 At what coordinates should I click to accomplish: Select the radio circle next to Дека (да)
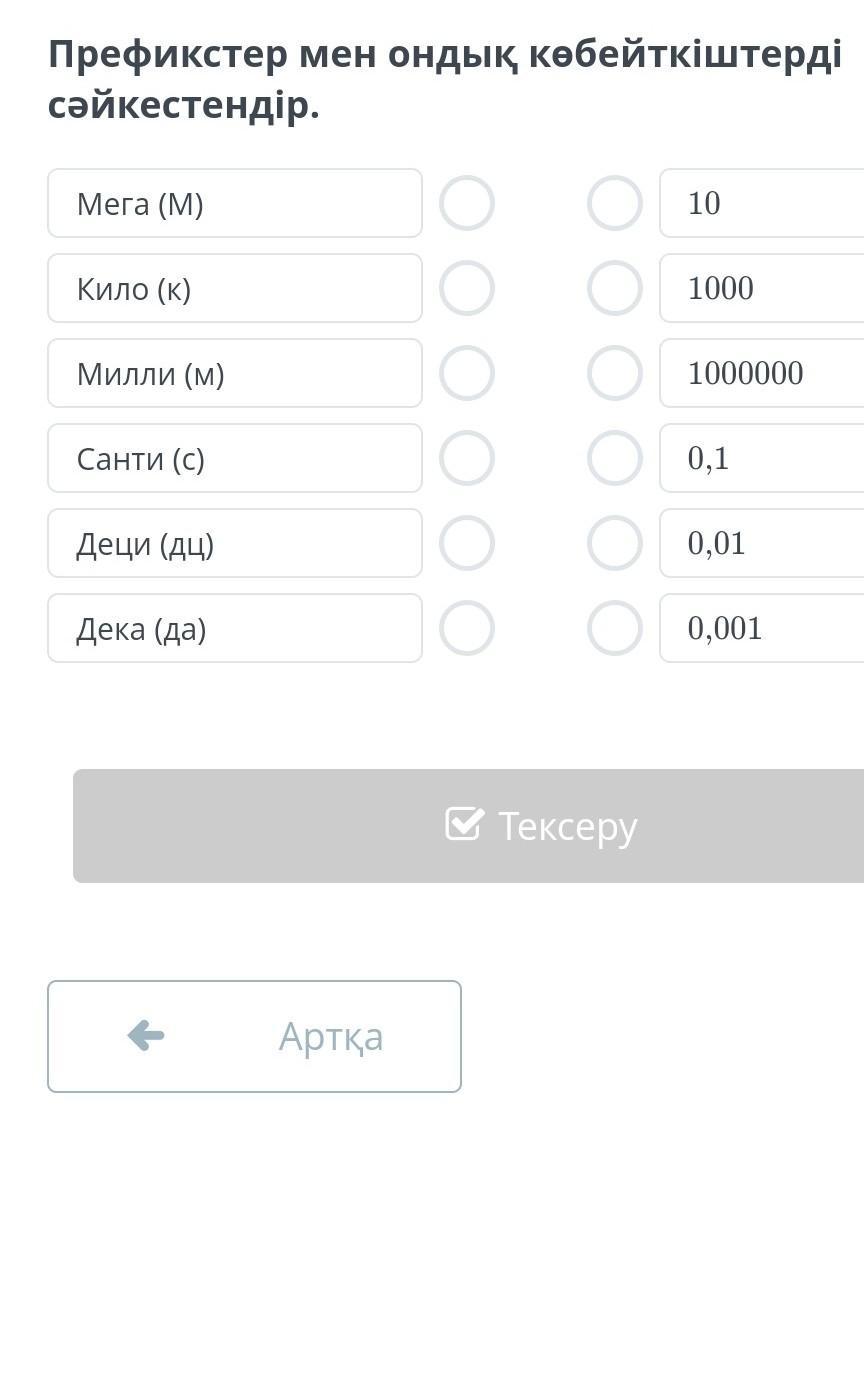467,628
